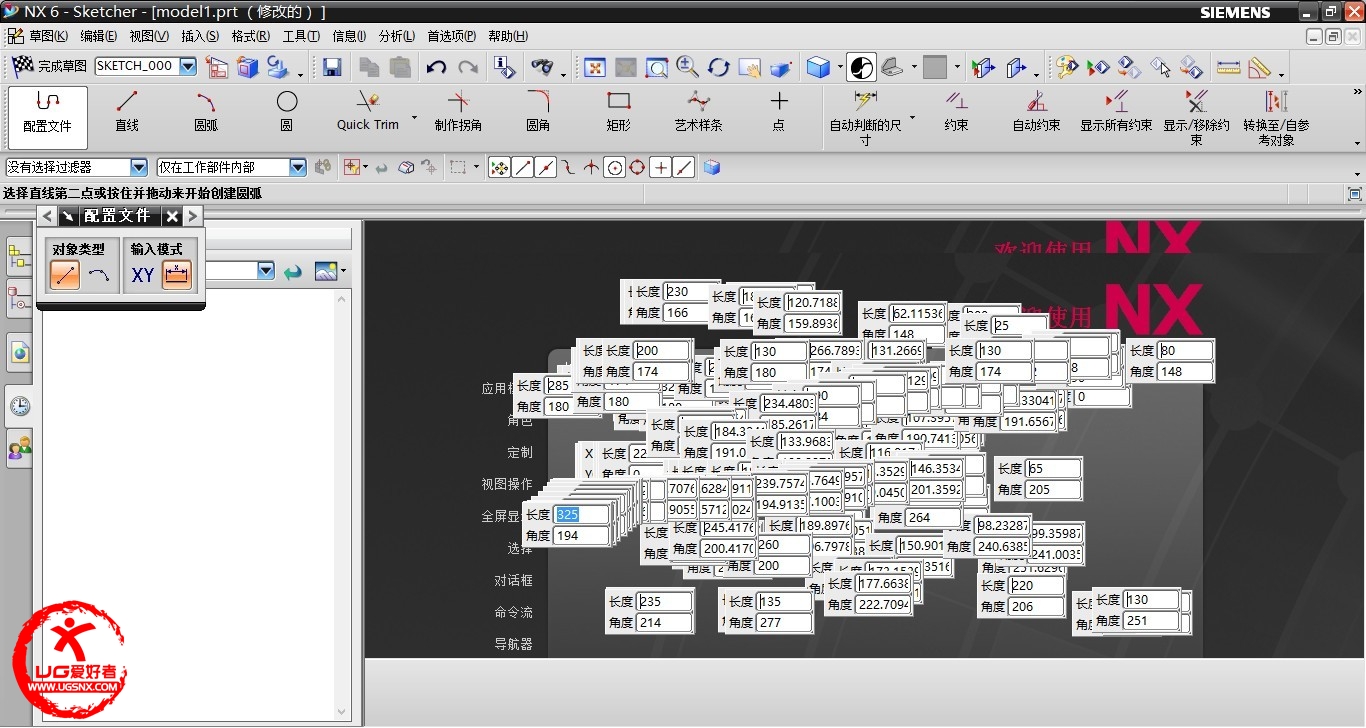This screenshot has width=1366, height=728.
Task: Open the 视图 view menu
Action: 149,36
